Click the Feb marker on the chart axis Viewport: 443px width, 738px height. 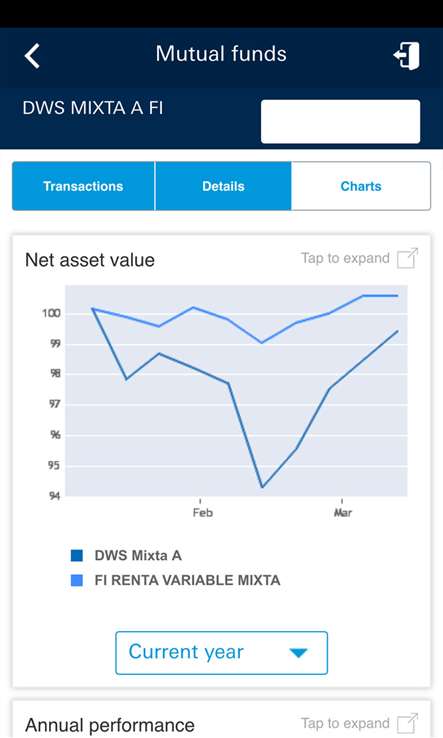pyautogui.click(x=202, y=512)
